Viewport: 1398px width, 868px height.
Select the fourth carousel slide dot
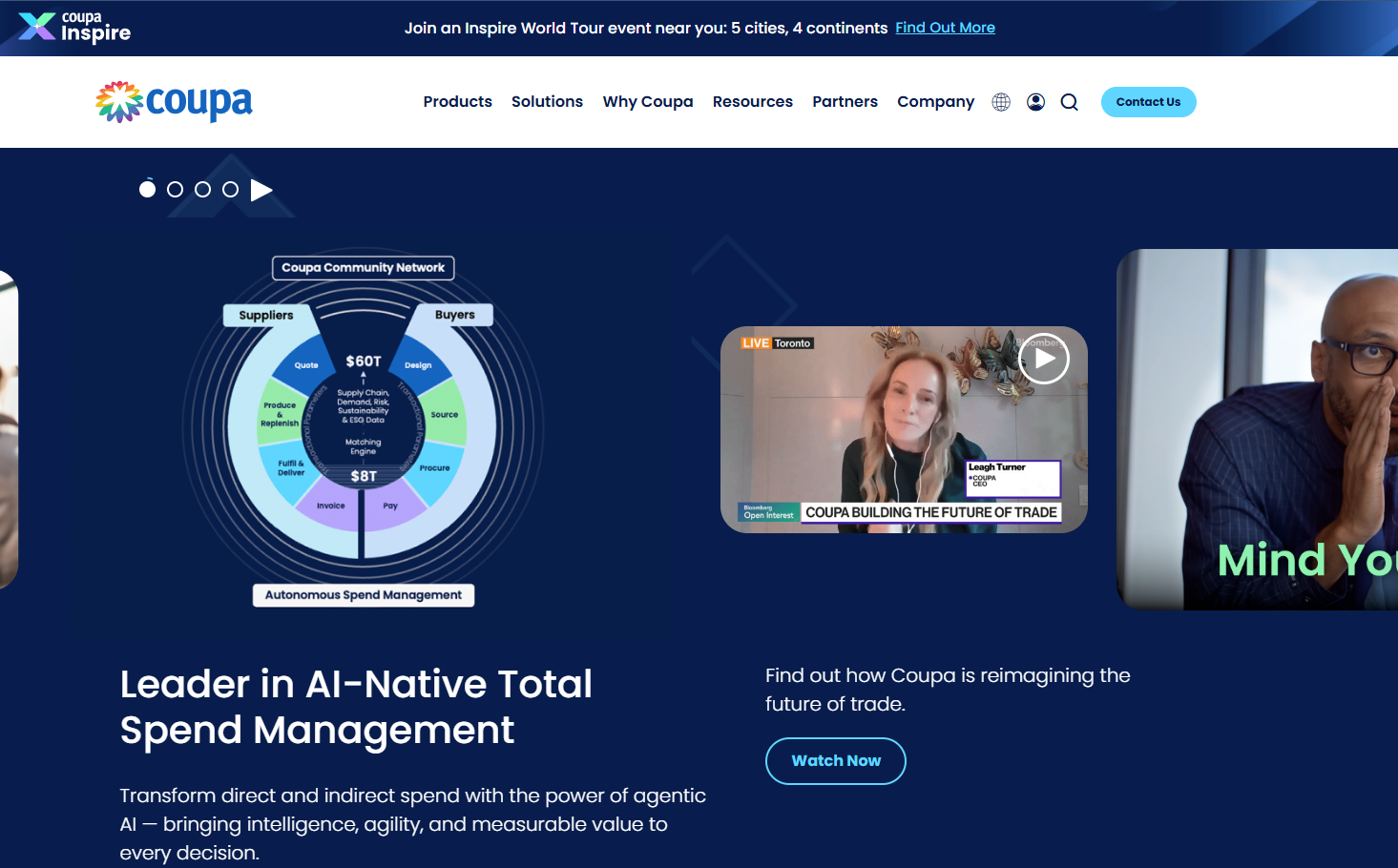point(230,189)
